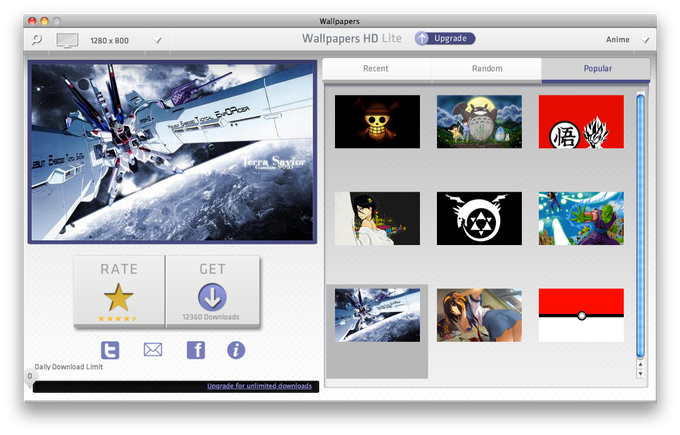
Task: Share wallpaper via Twitter icon
Action: 110,350
